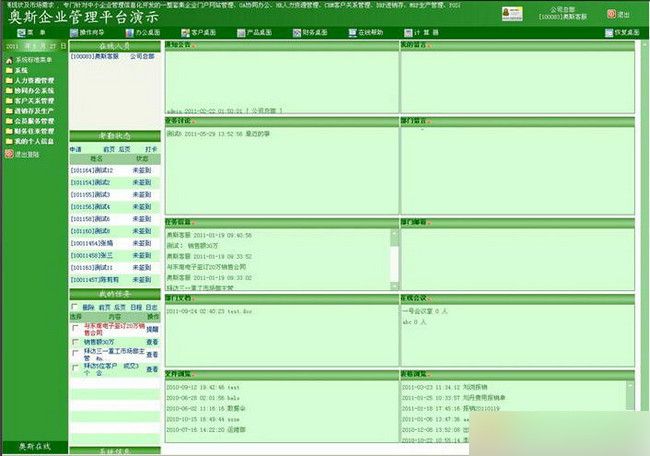650x456 pixels.
Task: Select the 与东南电子签订20万 task checkbox
Action: [x=76, y=327]
